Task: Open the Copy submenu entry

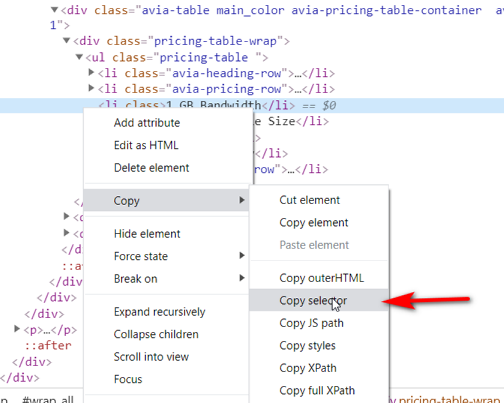Action: [166, 200]
